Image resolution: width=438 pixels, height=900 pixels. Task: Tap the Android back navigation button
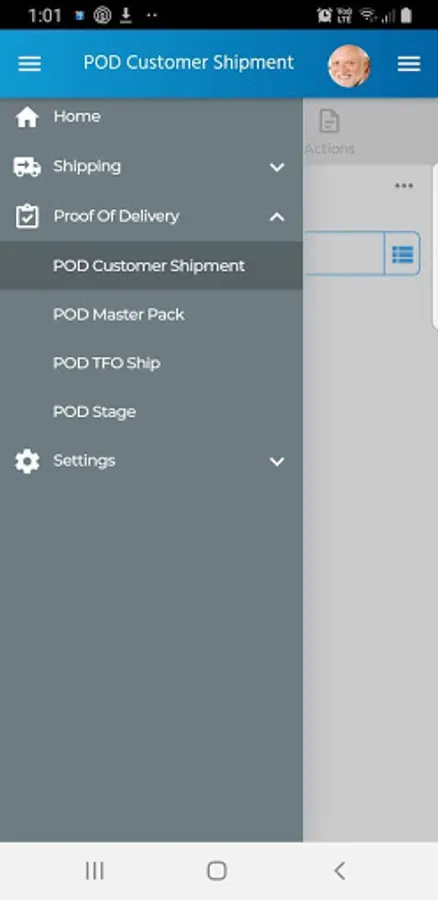tap(339, 871)
